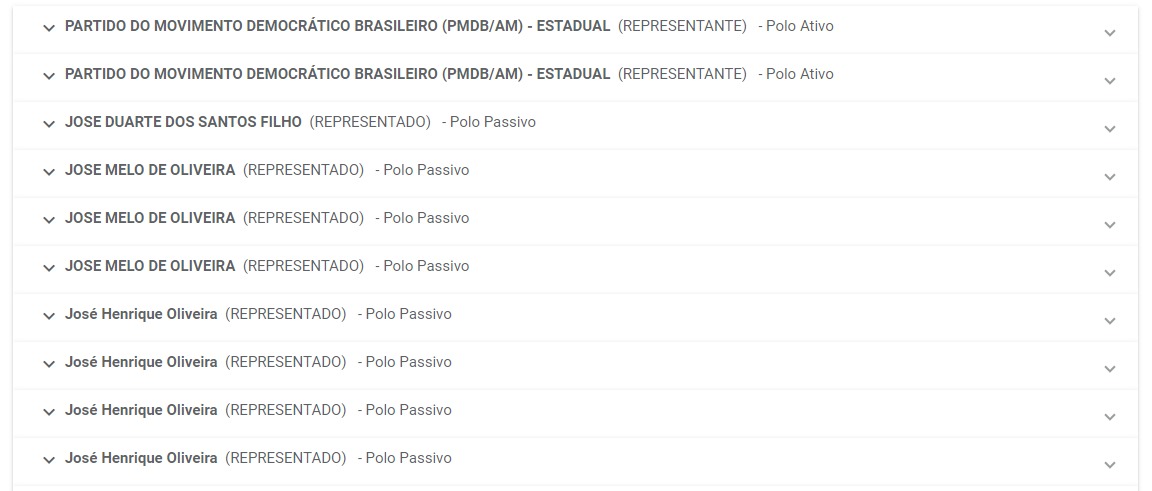The height and width of the screenshot is (491, 1152).
Task: Open last José Henrique Oliveira left chevron
Action: [49, 460]
